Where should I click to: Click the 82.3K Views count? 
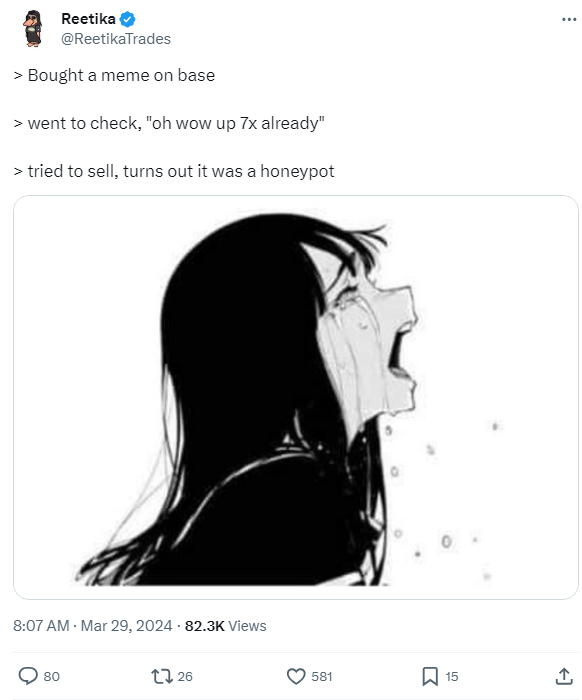point(225,625)
